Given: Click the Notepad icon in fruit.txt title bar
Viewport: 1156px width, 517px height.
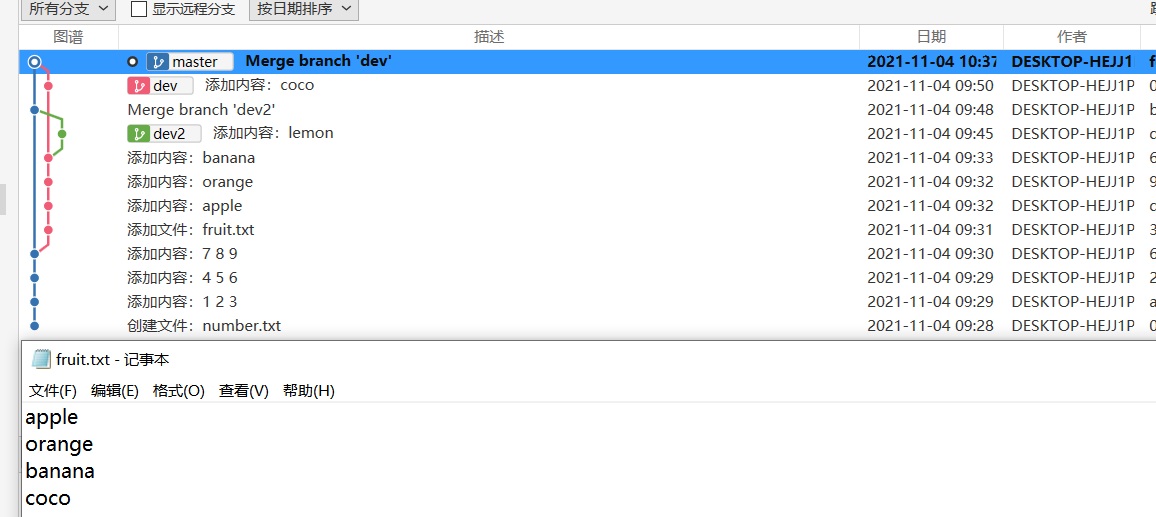Looking at the screenshot, I should coord(41,359).
